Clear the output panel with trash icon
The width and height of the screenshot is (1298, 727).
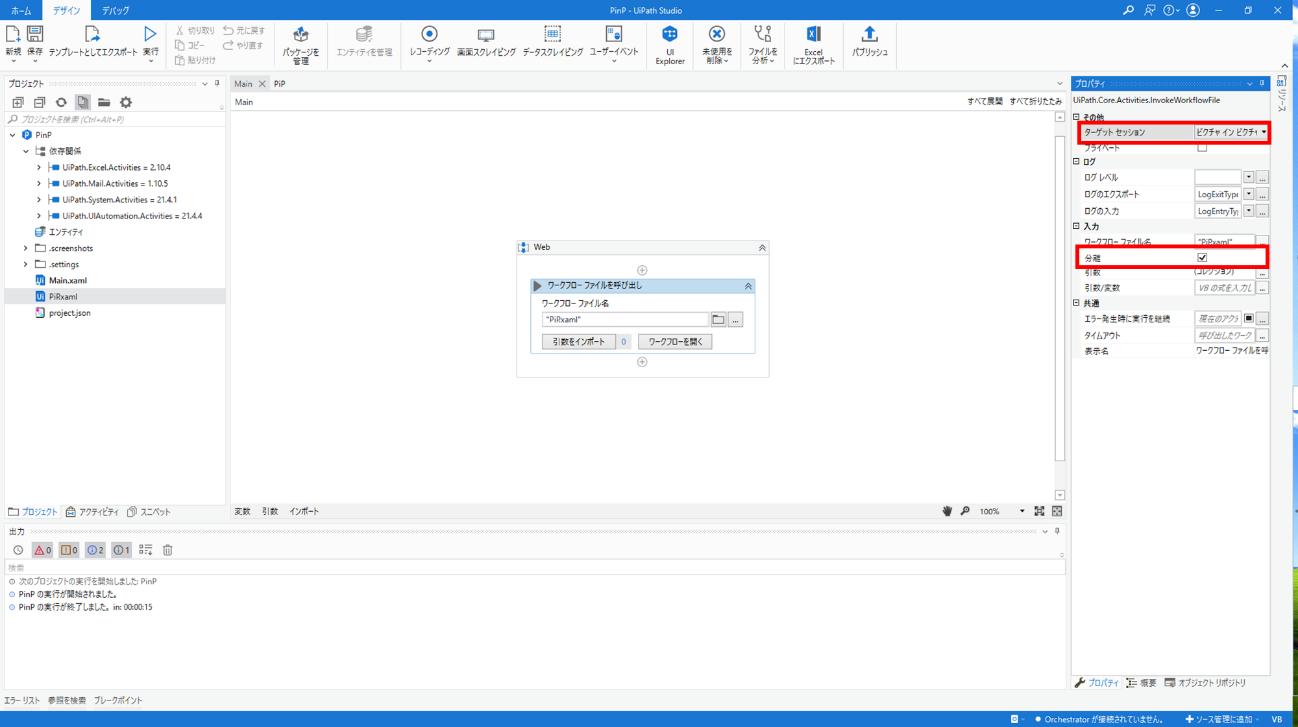[x=168, y=550]
